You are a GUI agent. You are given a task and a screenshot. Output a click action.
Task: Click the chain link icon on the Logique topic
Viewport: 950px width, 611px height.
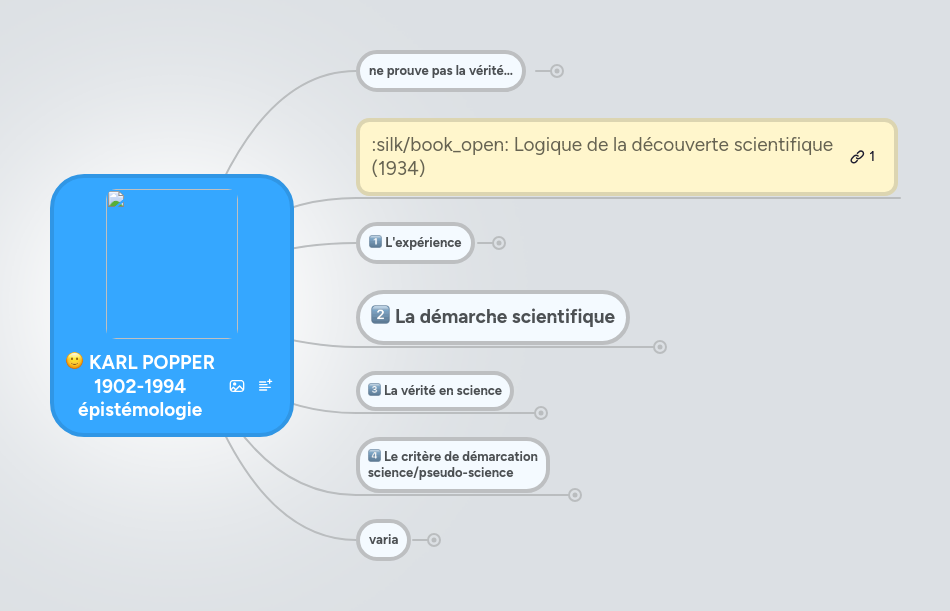coord(855,156)
